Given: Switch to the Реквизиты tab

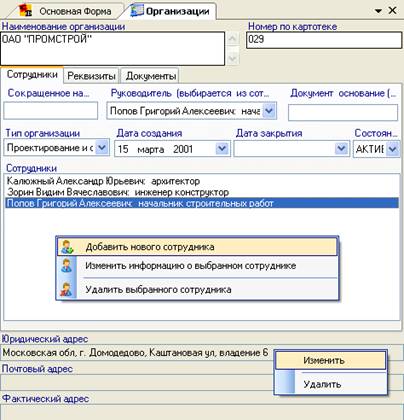Looking at the screenshot, I should pyautogui.click(x=91, y=76).
